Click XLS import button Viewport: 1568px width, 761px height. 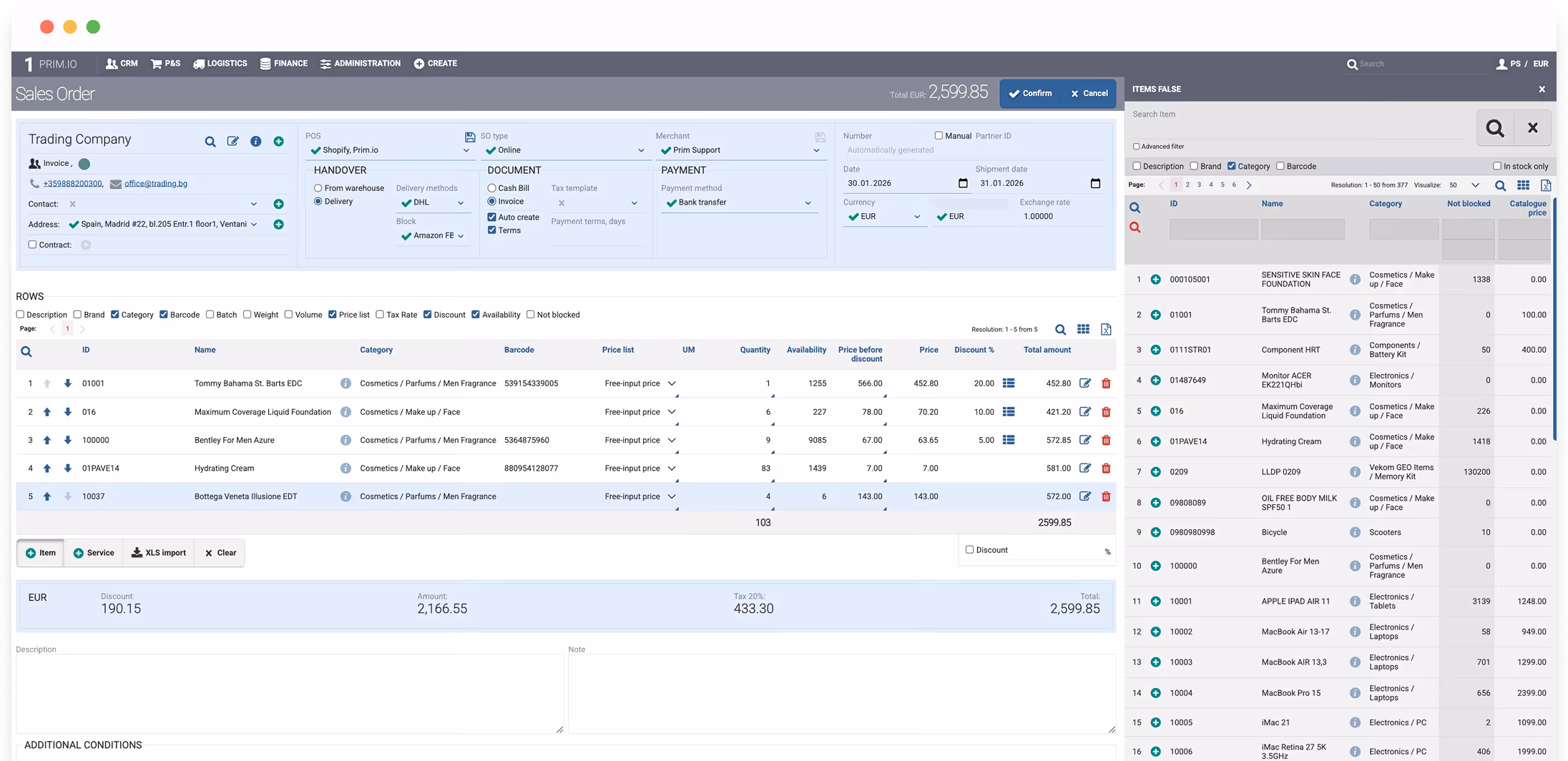point(158,553)
